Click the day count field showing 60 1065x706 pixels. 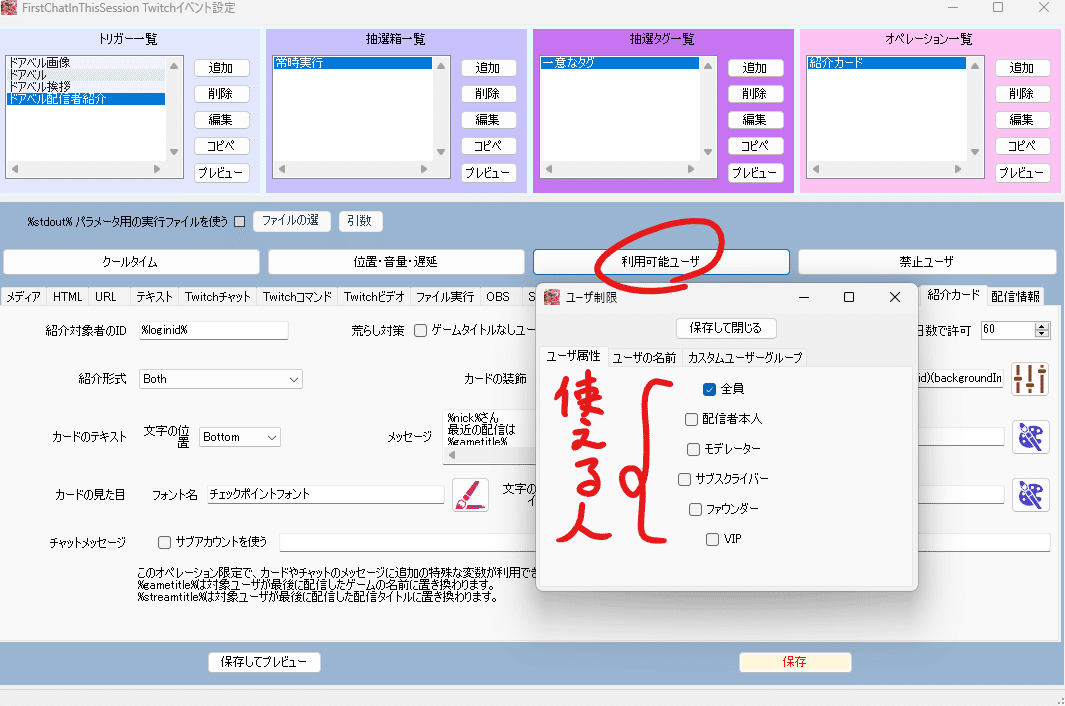coord(1008,330)
